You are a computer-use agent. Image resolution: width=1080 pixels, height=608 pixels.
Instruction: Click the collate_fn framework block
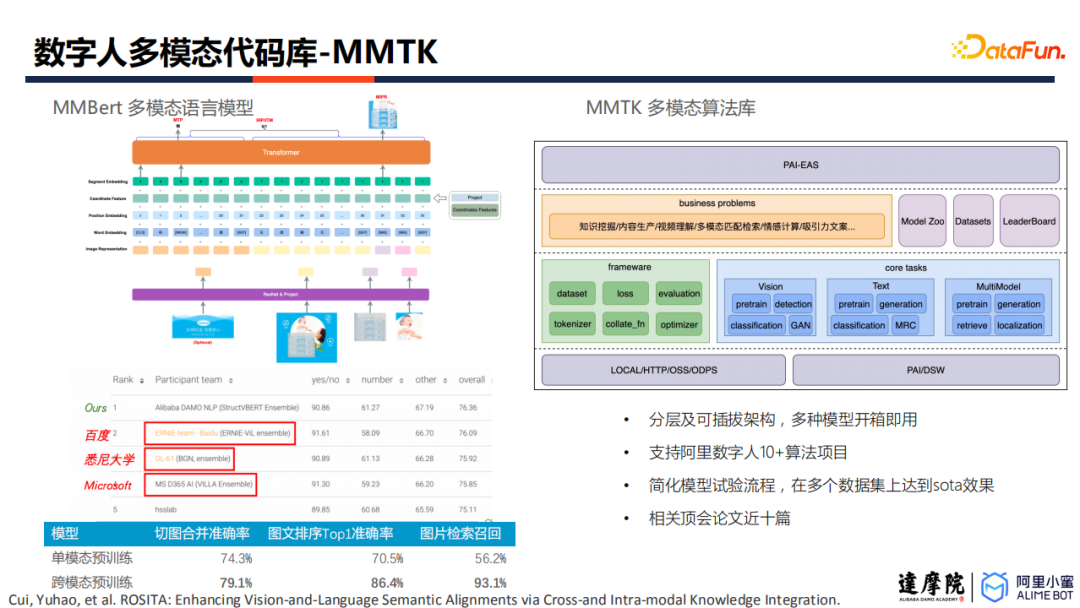tap(625, 324)
